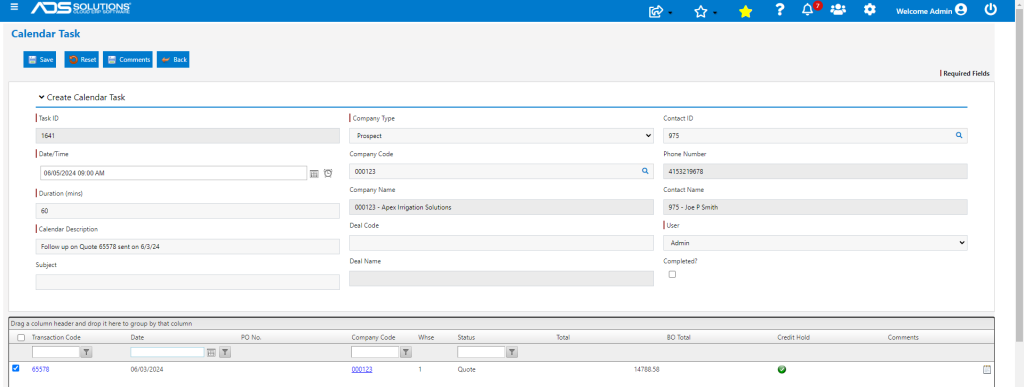Open the hamburger navigation menu
The height and width of the screenshot is (387, 1024).
click(14, 7)
